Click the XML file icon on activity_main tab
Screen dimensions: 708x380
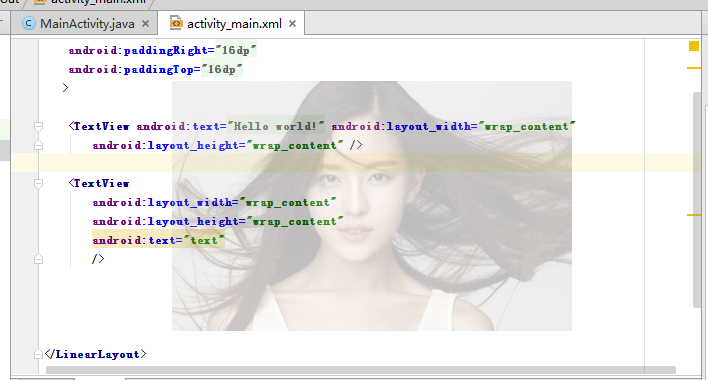(176, 23)
